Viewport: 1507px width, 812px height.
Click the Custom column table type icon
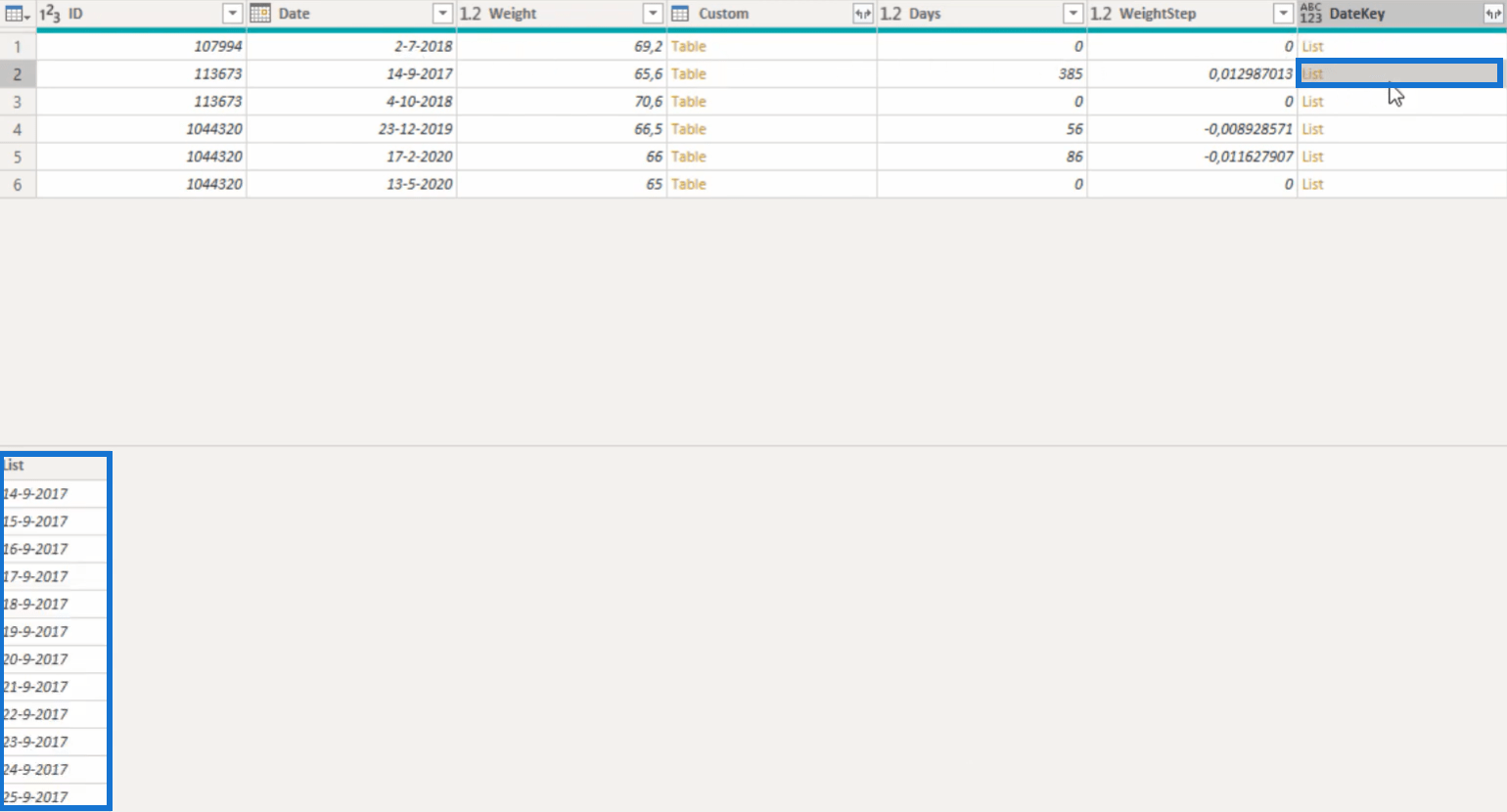coord(680,14)
